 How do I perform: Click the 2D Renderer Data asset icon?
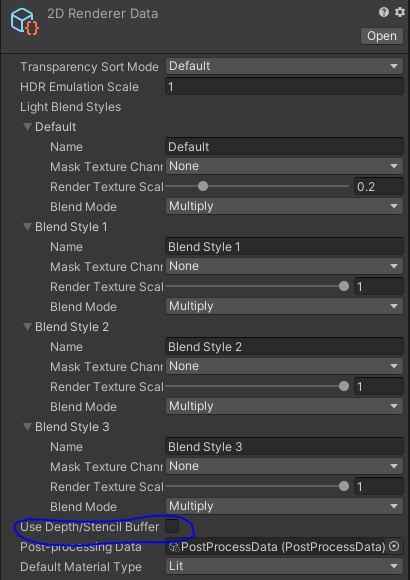tap(24, 22)
